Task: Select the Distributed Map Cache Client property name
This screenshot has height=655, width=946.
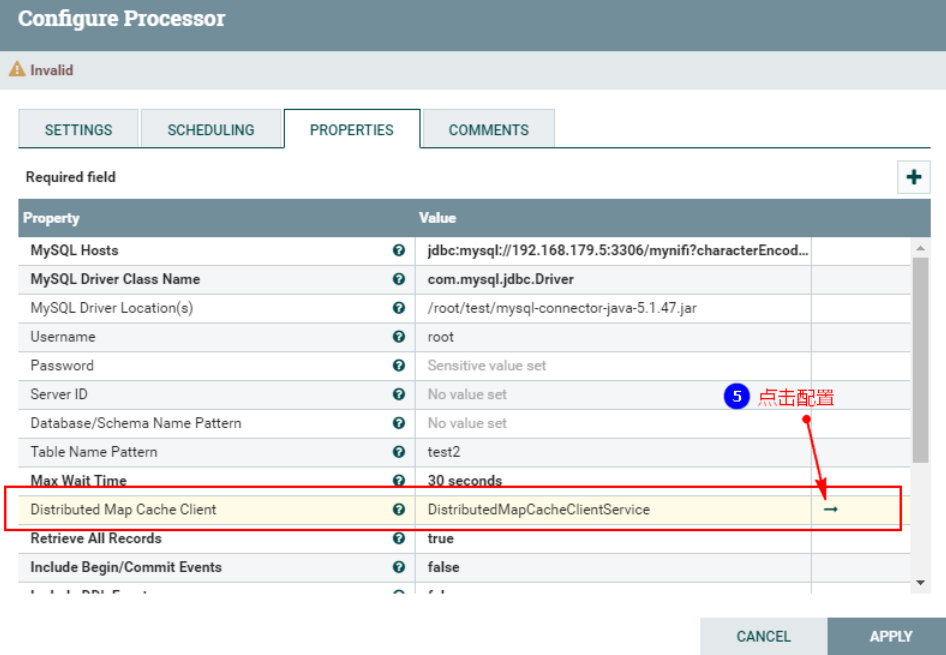Action: point(123,510)
